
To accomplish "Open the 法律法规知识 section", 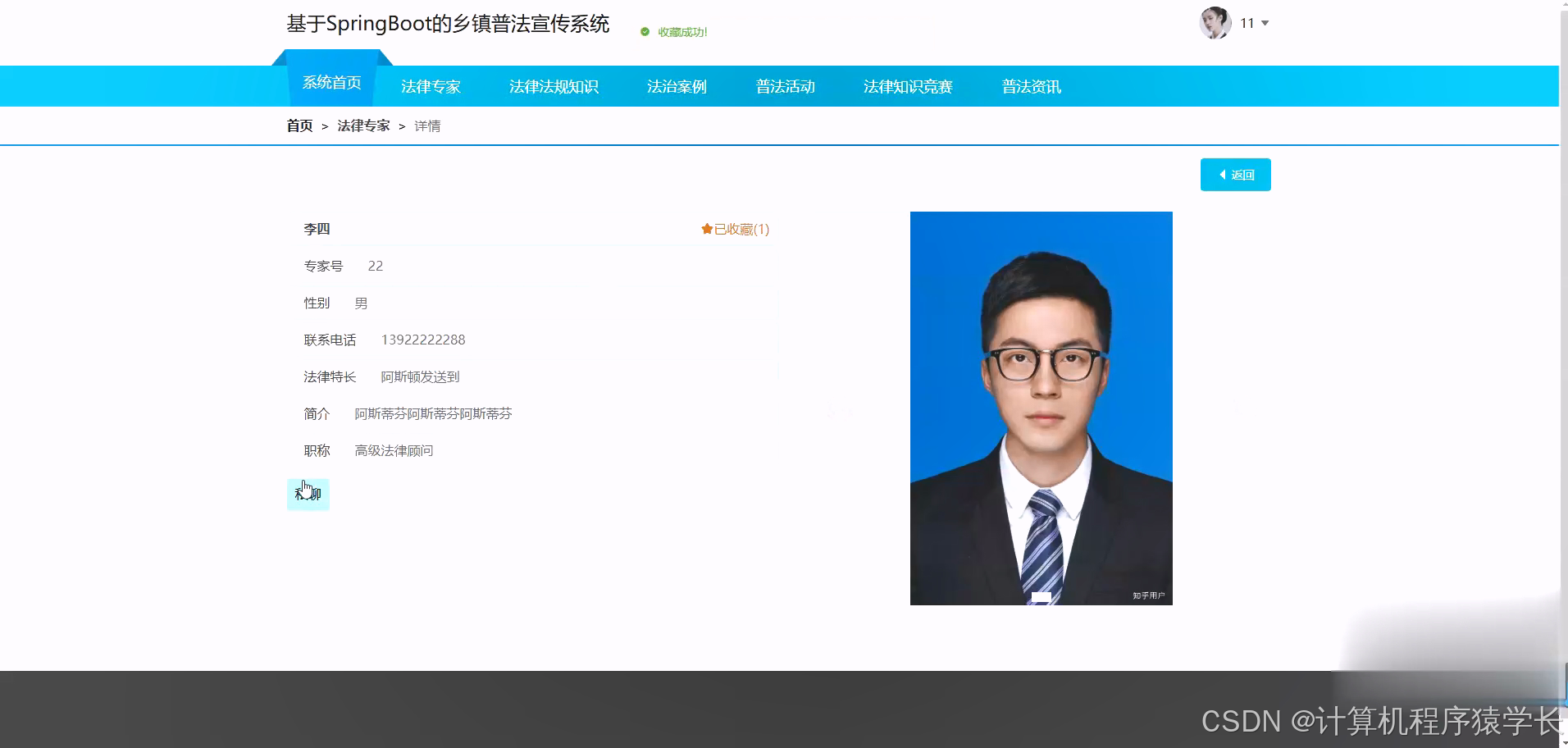I will pos(554,86).
